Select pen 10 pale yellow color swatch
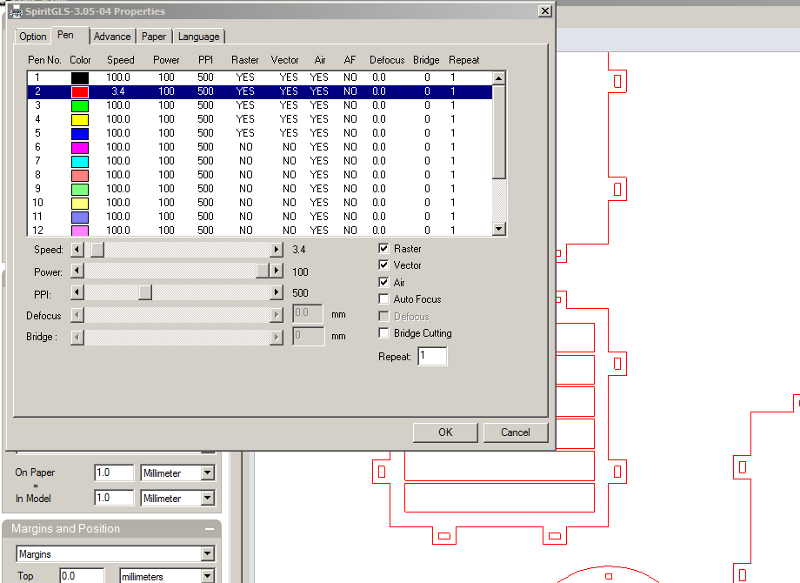This screenshot has height=583, width=800. tap(80, 202)
